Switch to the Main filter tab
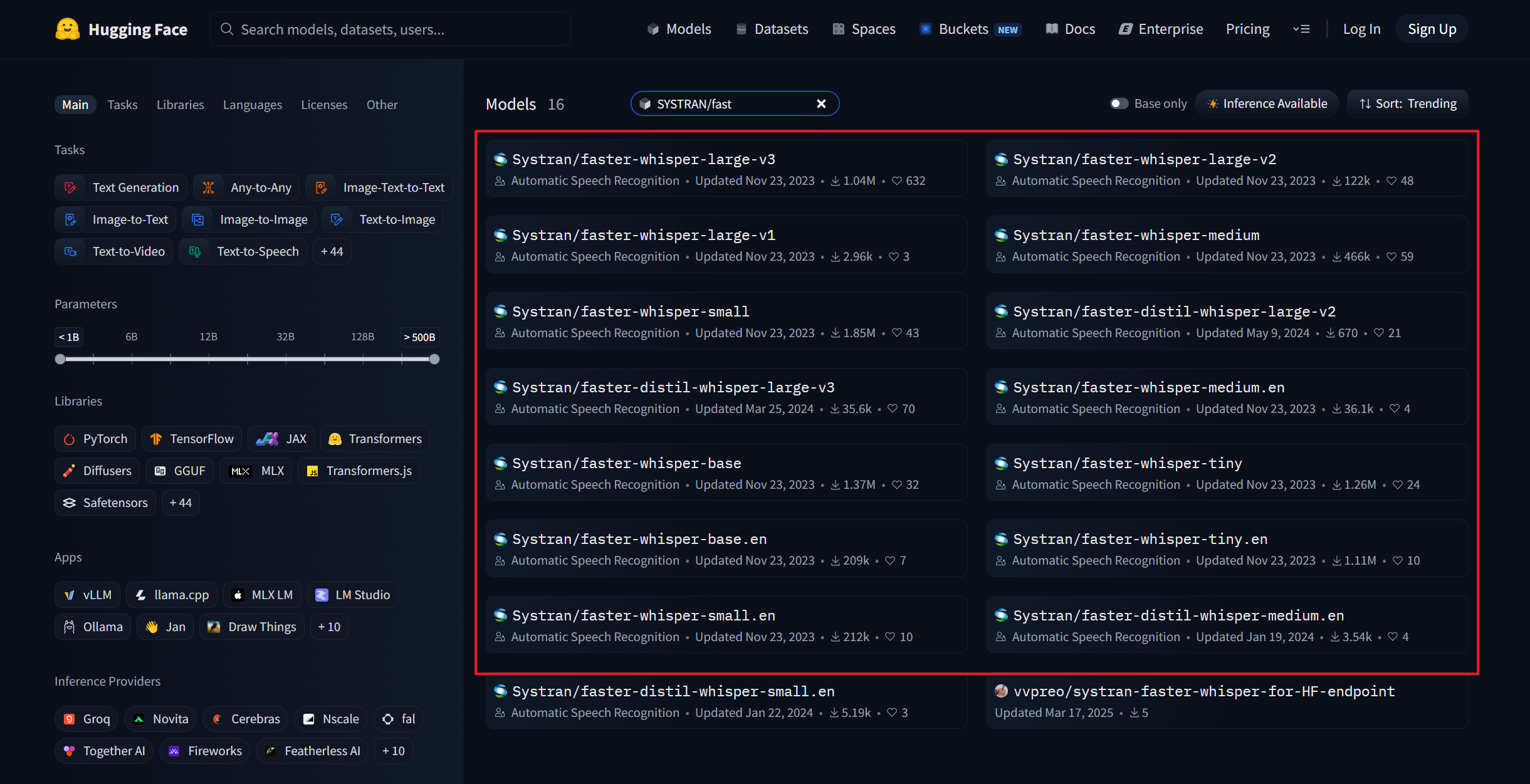 (75, 105)
